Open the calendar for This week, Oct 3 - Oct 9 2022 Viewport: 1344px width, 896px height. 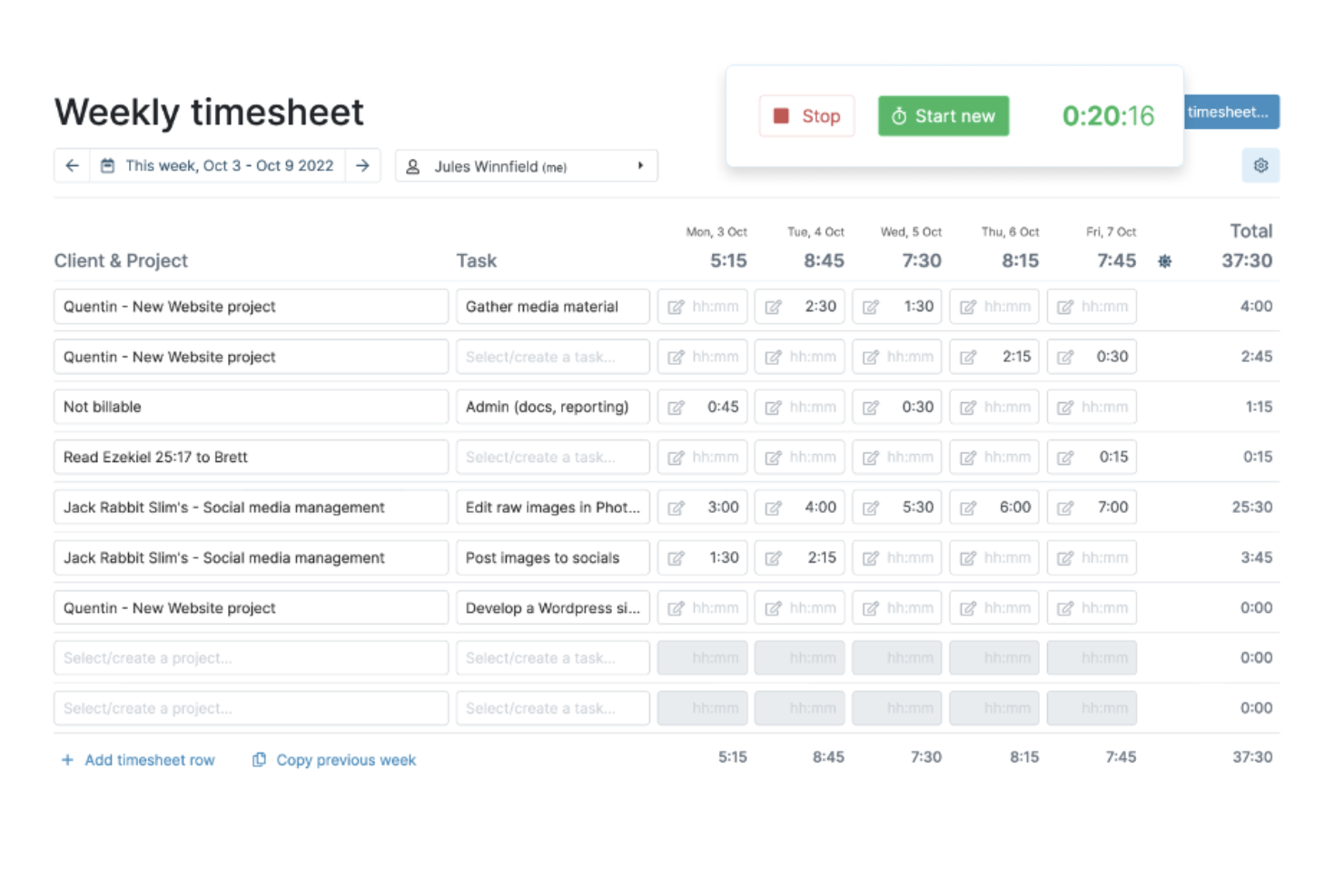click(x=217, y=166)
